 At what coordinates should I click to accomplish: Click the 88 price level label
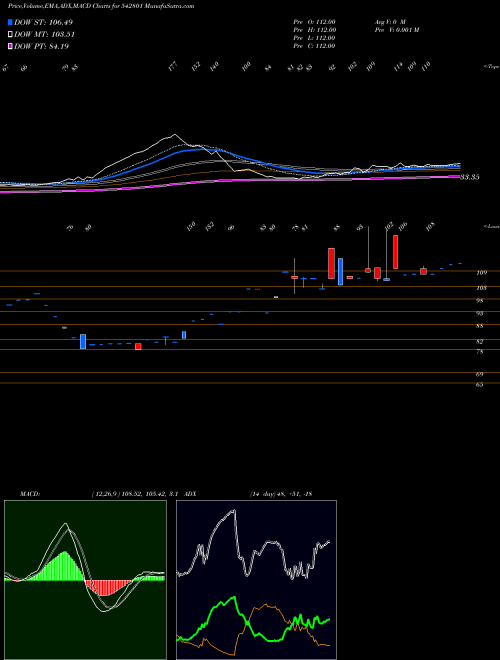pyautogui.click(x=479, y=326)
